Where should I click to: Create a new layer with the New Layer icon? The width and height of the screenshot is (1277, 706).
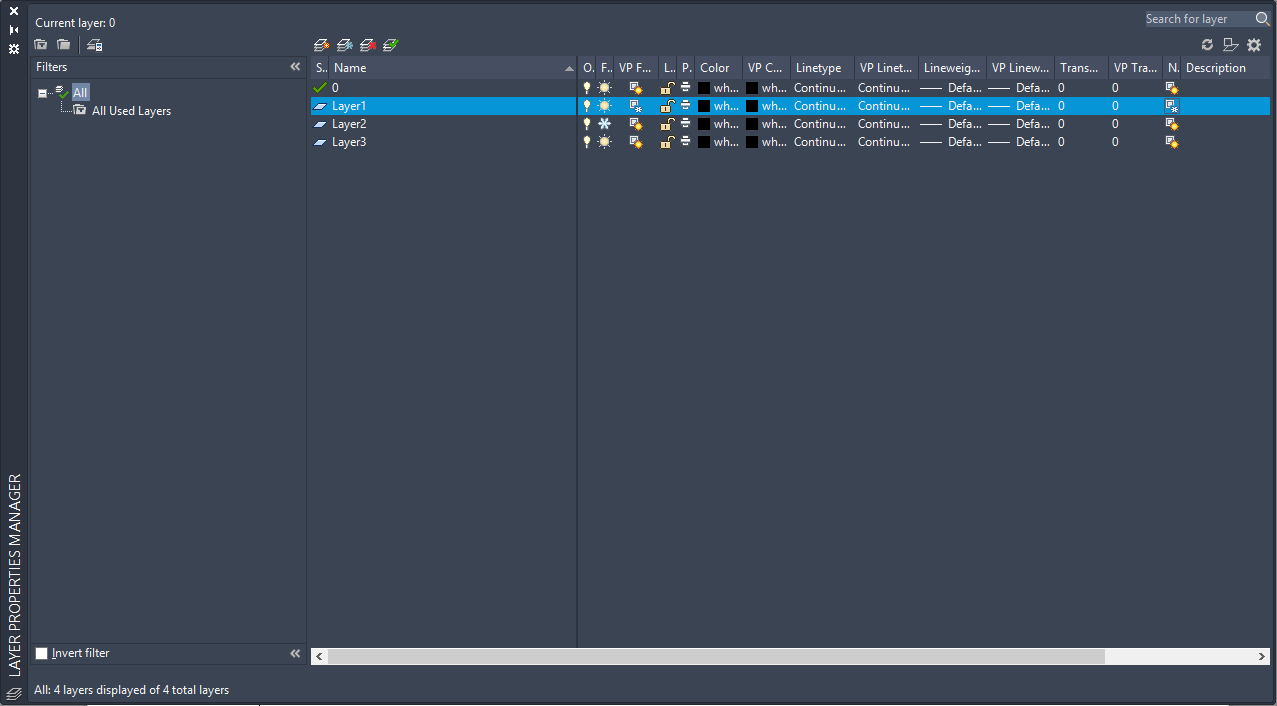pos(320,44)
